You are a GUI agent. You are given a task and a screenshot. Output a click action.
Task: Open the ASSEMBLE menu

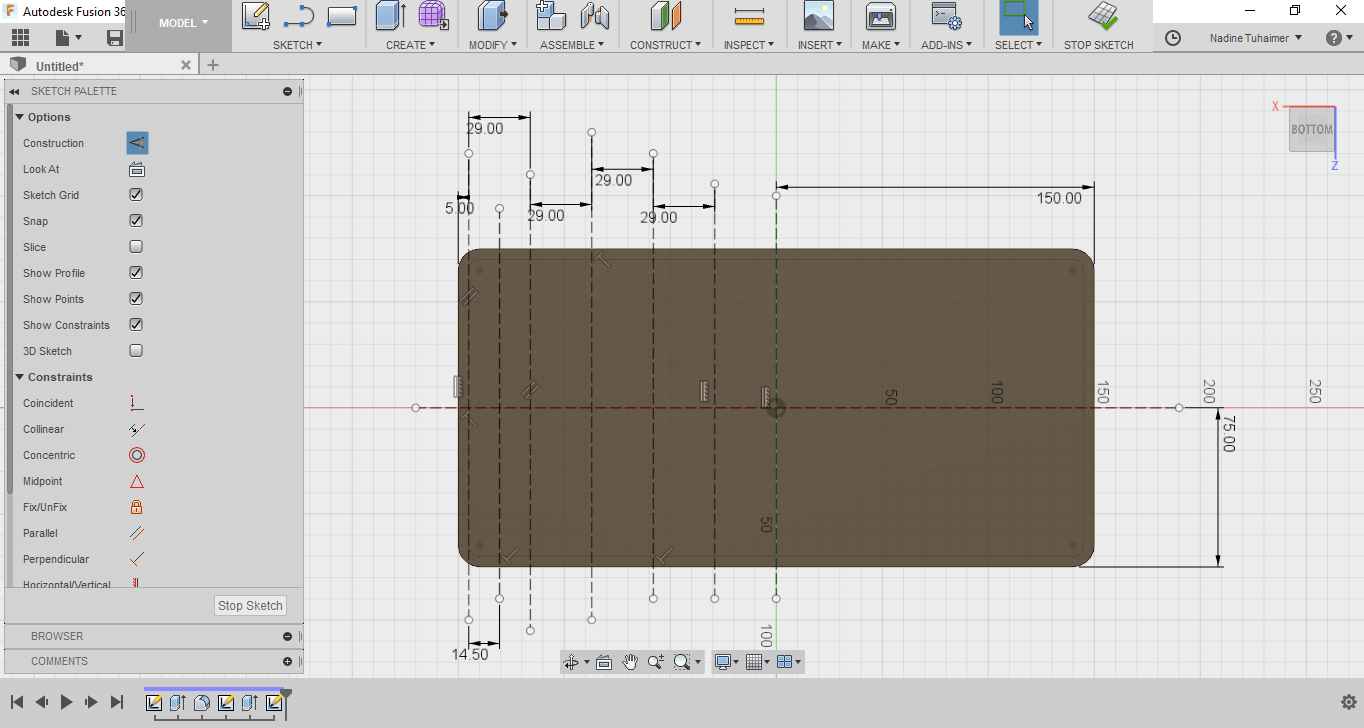[x=573, y=45]
